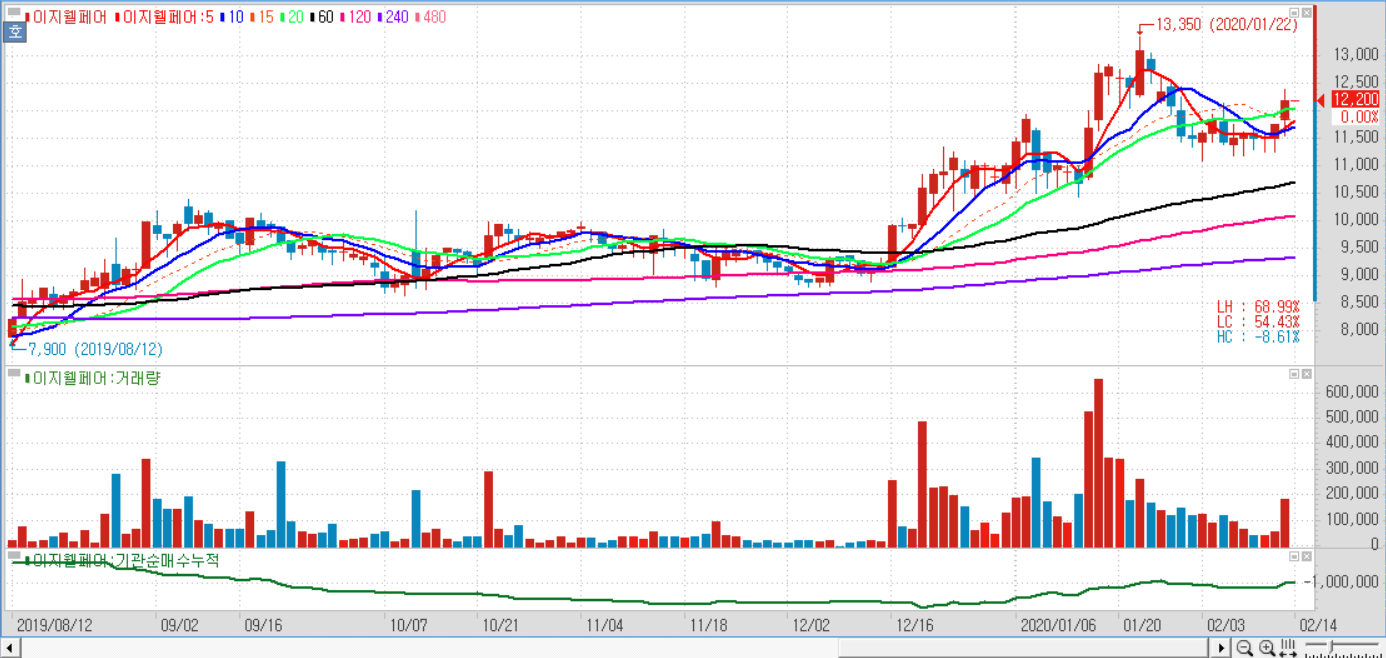Click the zoom out magnifier icon
The image size is (1386, 658).
click(x=1245, y=648)
